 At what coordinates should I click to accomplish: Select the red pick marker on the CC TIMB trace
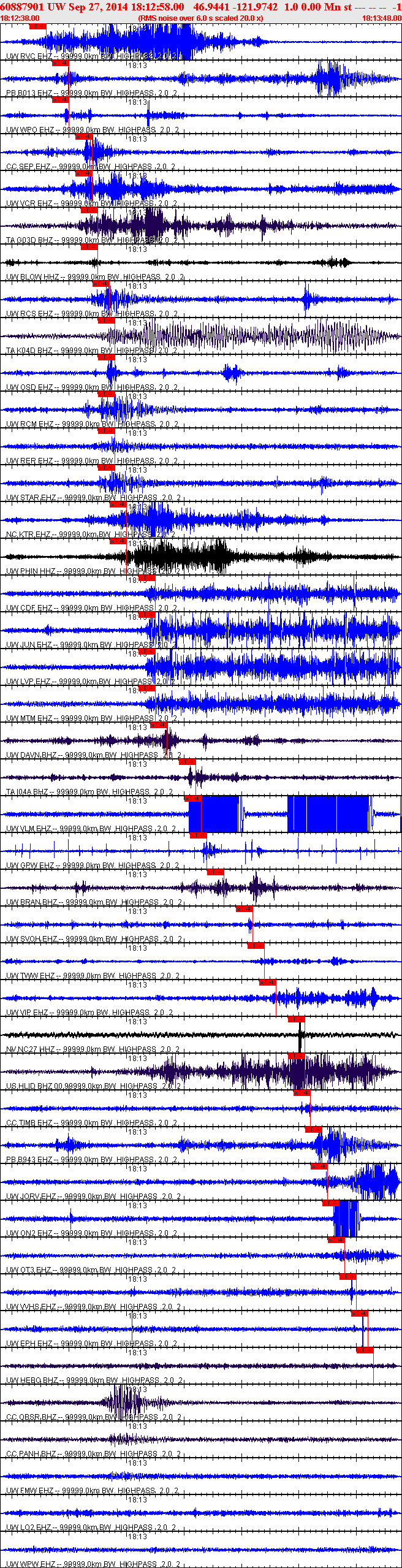[302, 1093]
